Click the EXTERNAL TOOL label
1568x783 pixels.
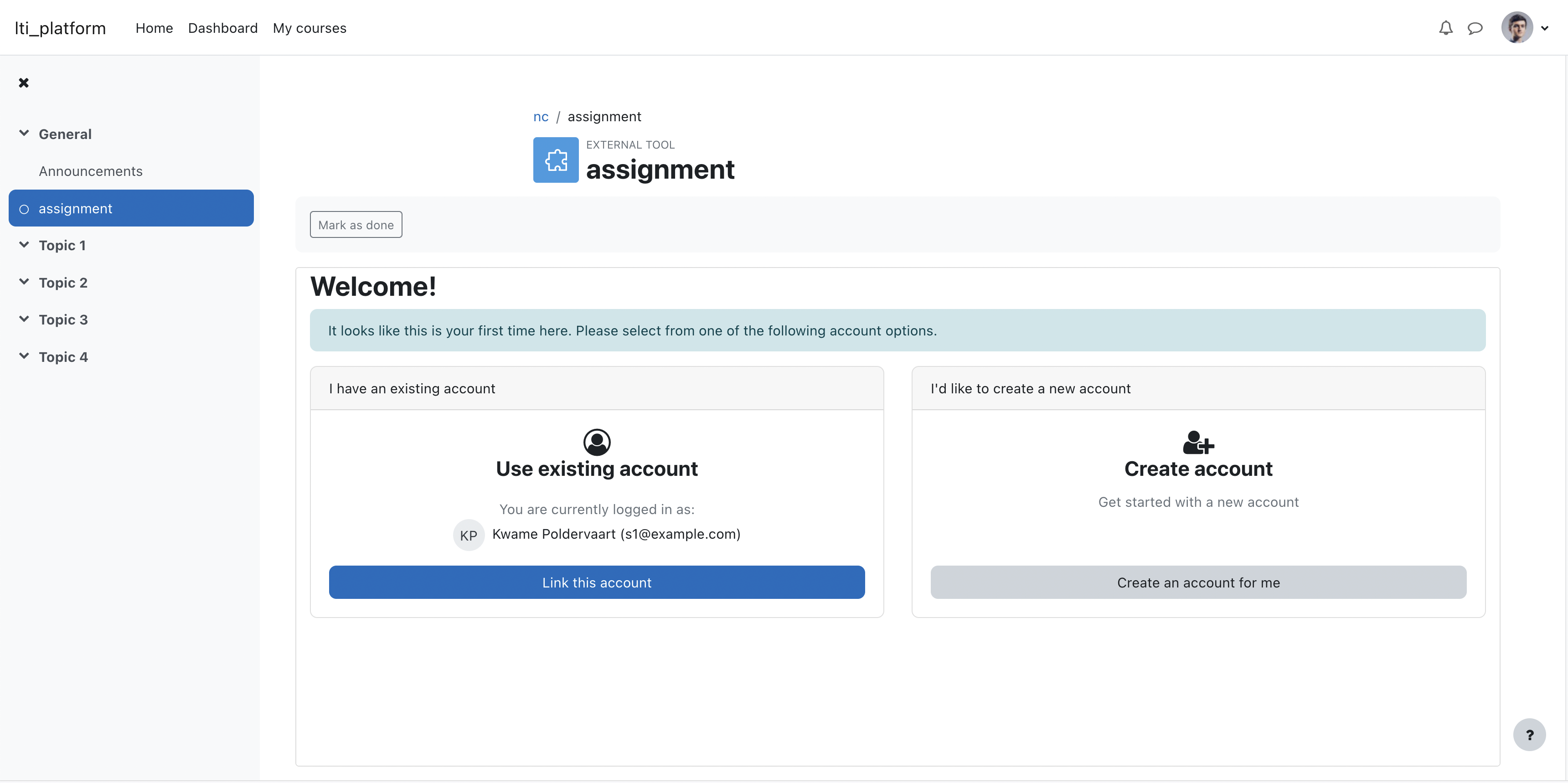pos(630,145)
